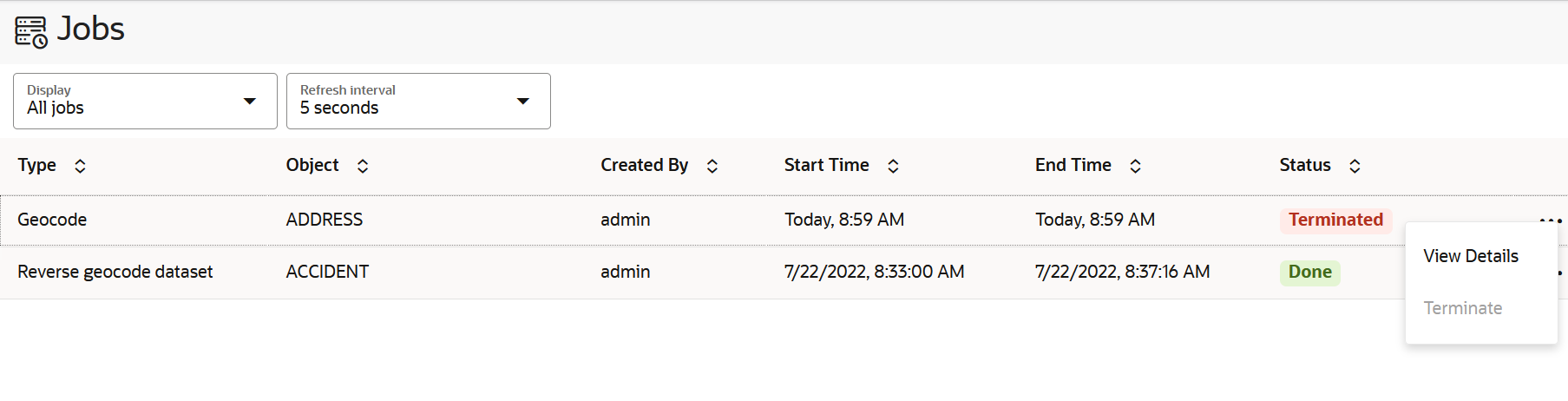Choose View Details from the context menu
Viewport: 1568px width, 401px height.
1471,256
